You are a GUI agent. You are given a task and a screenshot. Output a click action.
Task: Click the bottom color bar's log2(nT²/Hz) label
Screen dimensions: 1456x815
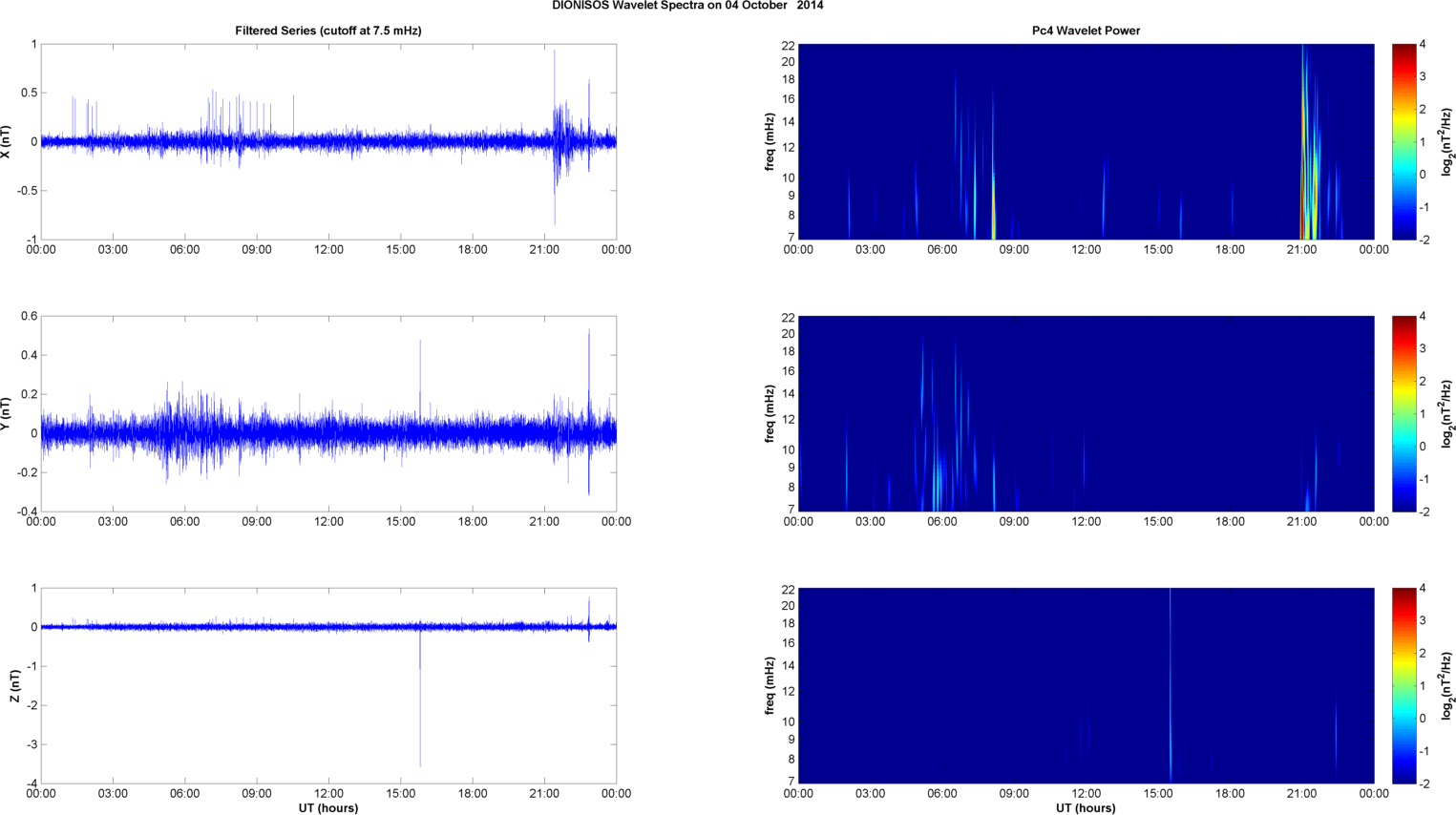1447,685
